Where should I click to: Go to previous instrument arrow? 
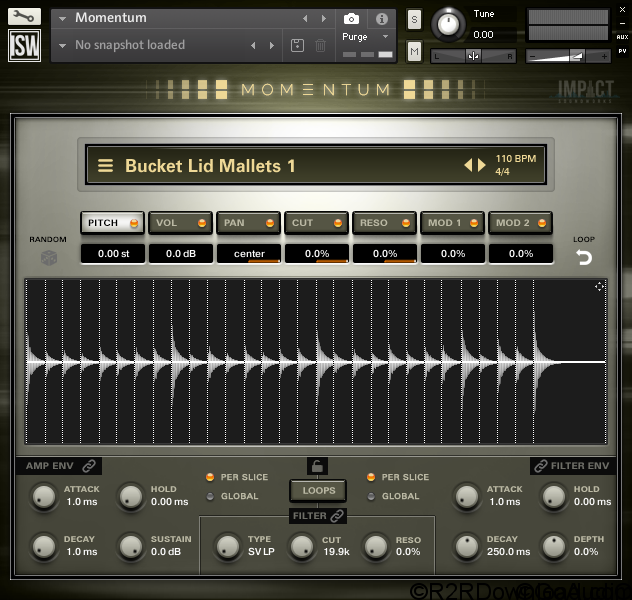tap(305, 19)
